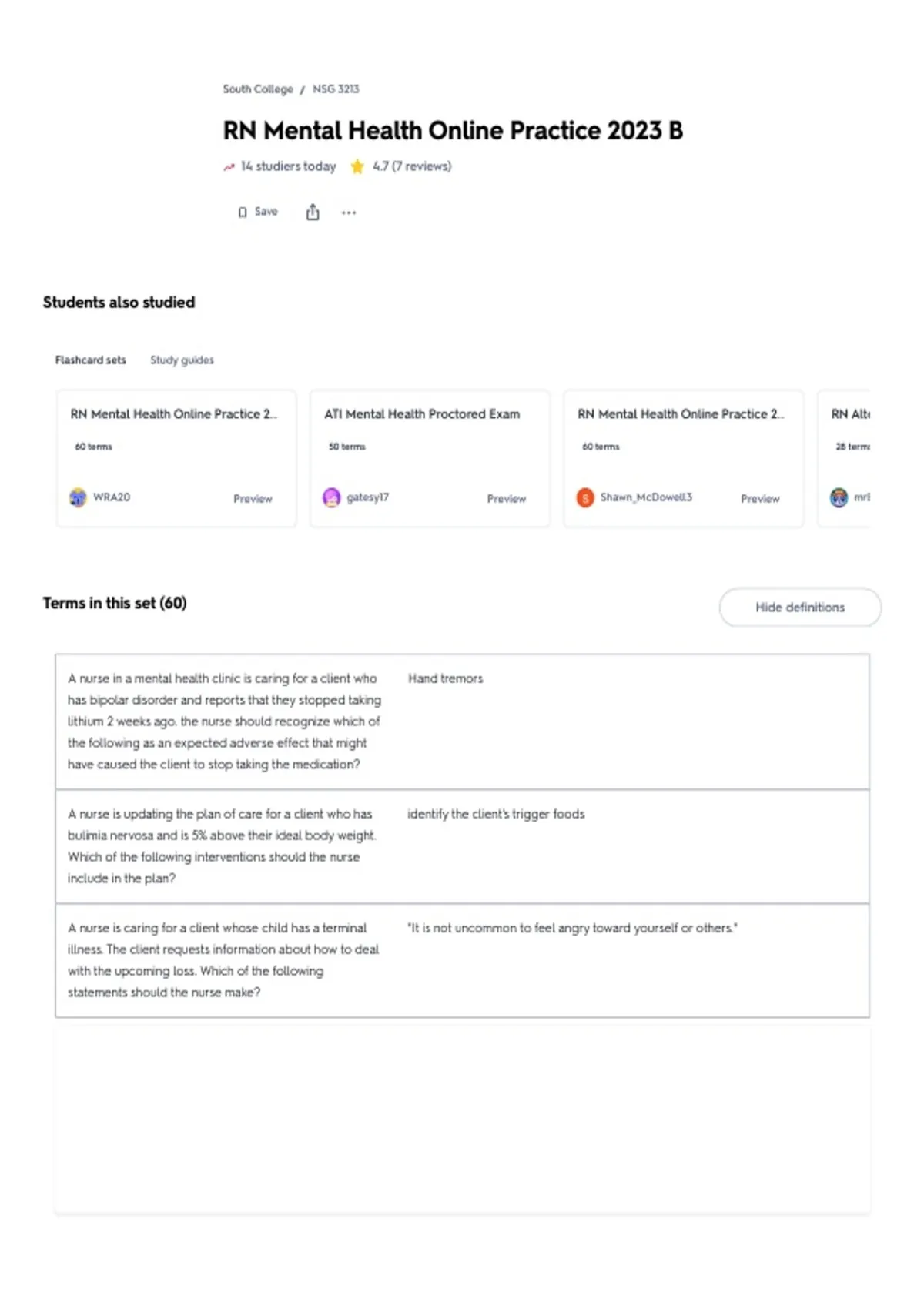Click the Save bookmark icon
This screenshot has width=924, height=1309.
(243, 213)
